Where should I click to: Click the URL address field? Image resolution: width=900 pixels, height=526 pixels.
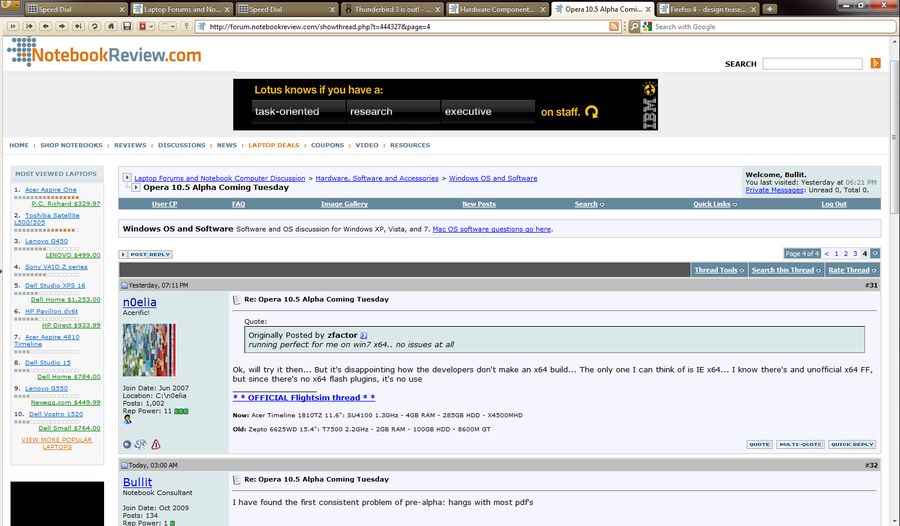point(408,26)
